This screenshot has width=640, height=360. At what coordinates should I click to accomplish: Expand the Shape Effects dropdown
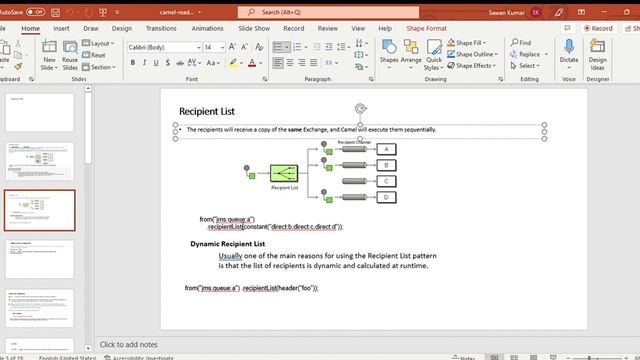coord(471,65)
